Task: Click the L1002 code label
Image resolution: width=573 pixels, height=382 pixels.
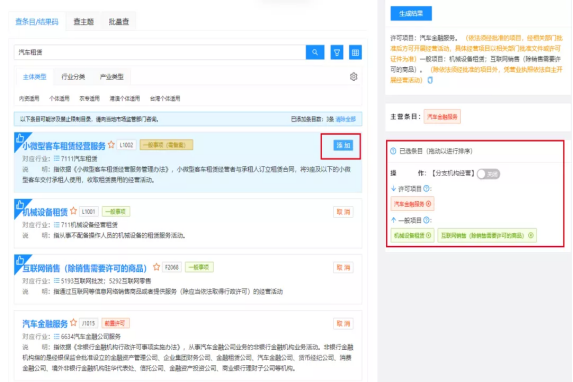Action: pyautogui.click(x=126, y=145)
